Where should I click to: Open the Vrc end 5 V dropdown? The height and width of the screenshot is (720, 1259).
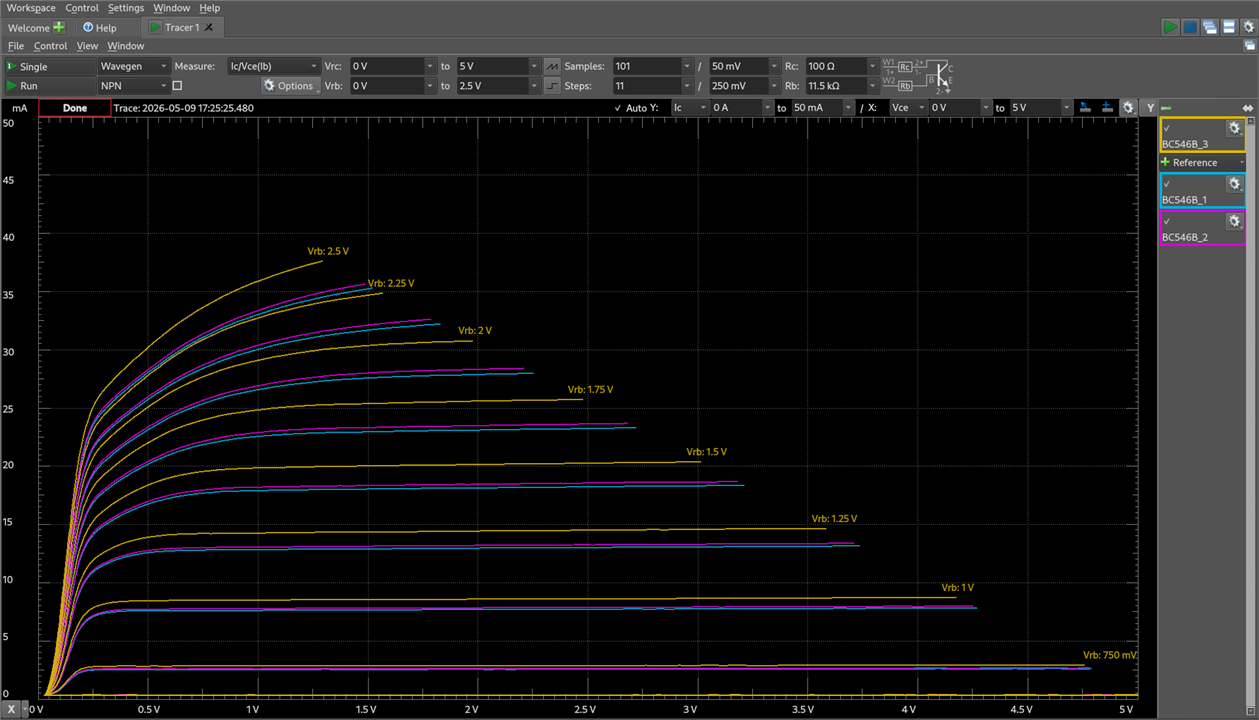(498, 66)
